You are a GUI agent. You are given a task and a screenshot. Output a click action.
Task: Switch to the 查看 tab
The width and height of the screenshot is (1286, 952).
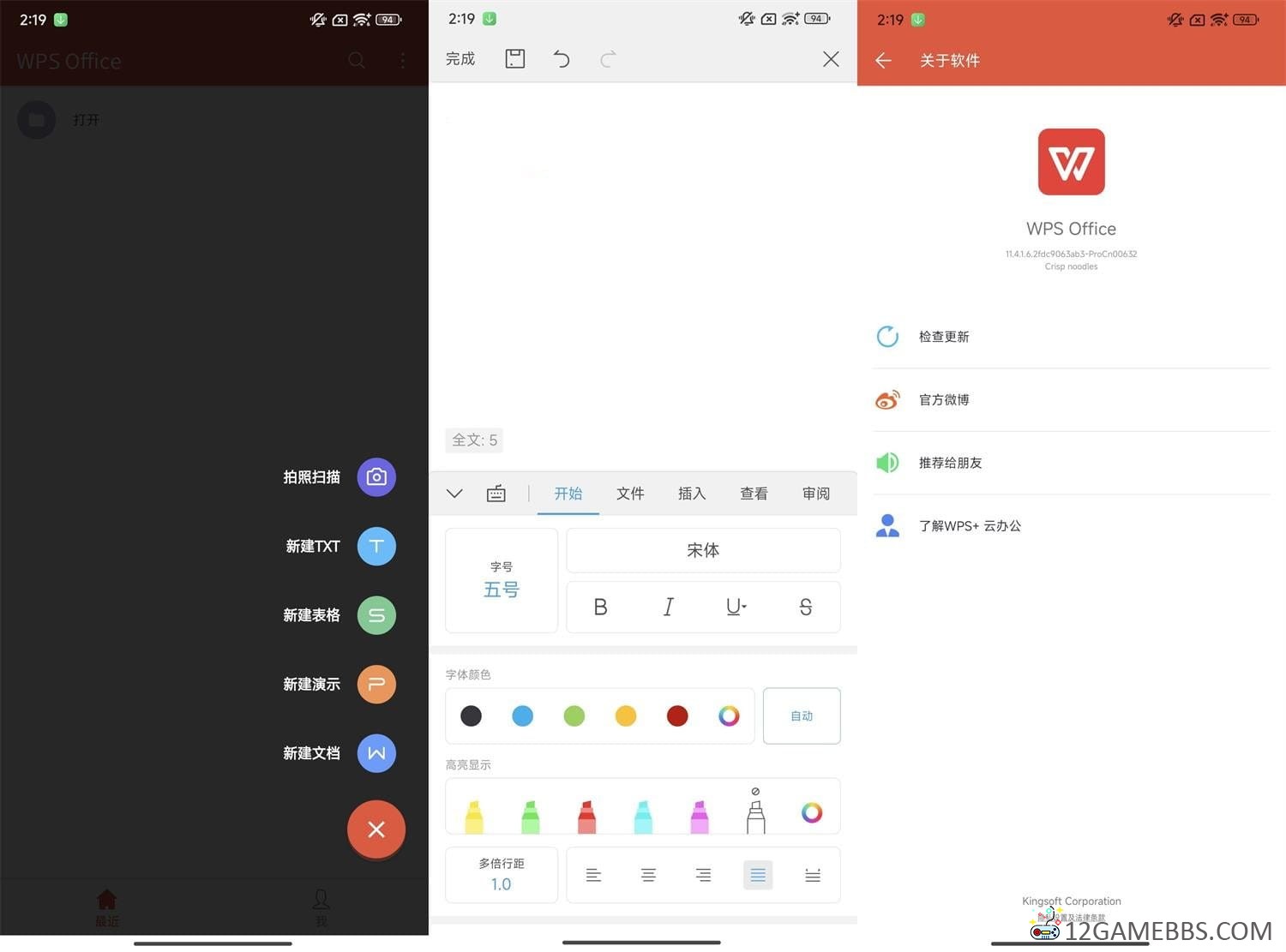pyautogui.click(x=754, y=494)
